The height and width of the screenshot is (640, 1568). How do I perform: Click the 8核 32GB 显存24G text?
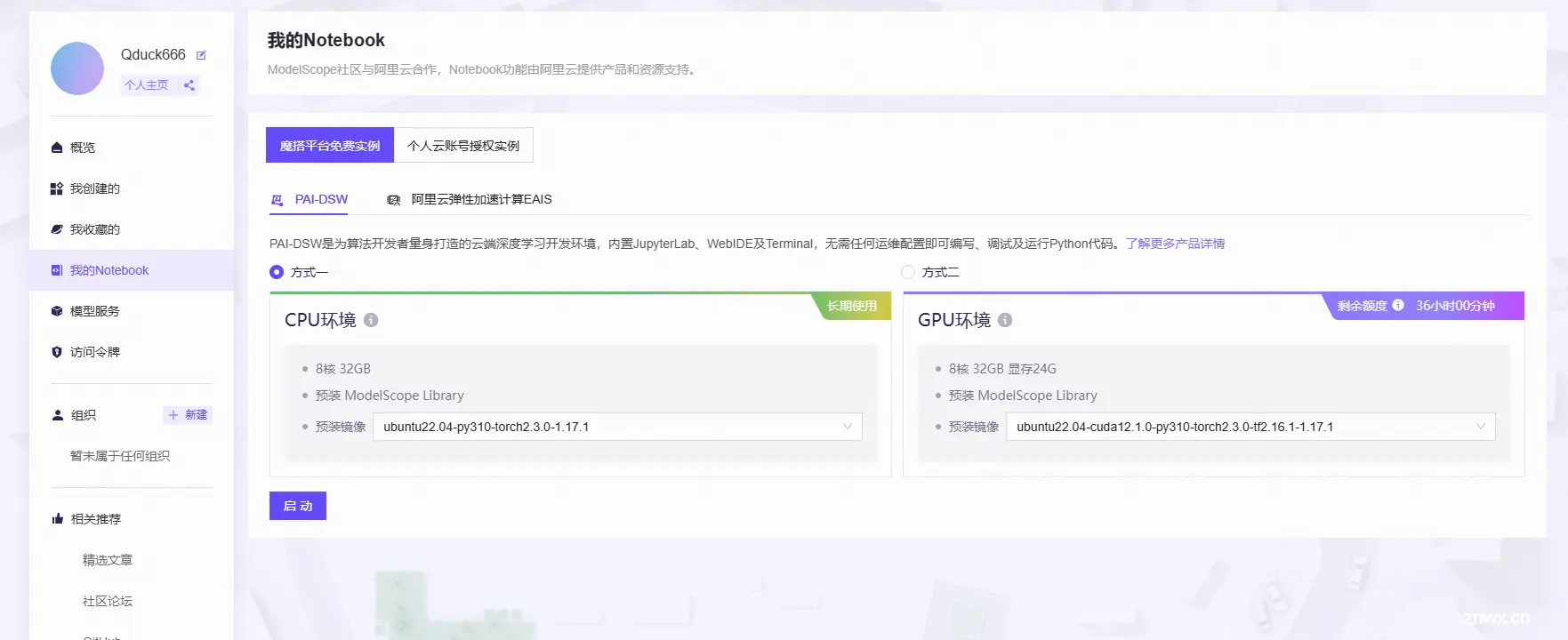[x=1002, y=369]
